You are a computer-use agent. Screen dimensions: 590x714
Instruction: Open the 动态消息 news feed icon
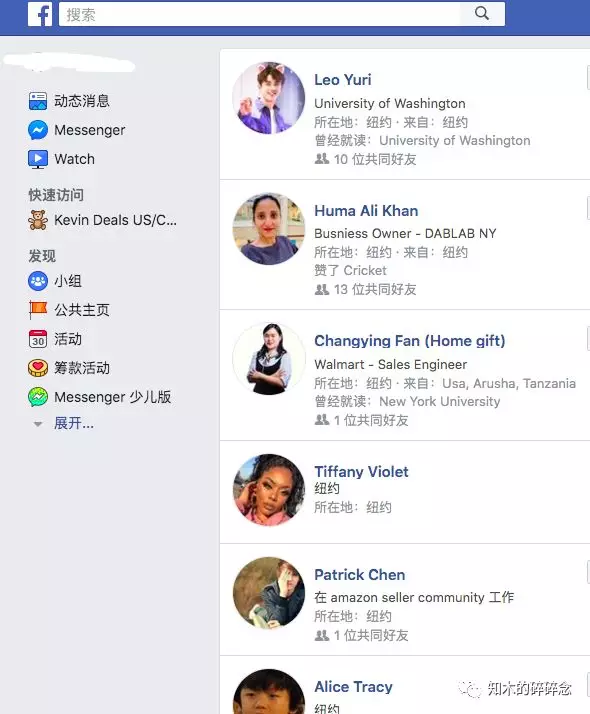click(38, 101)
